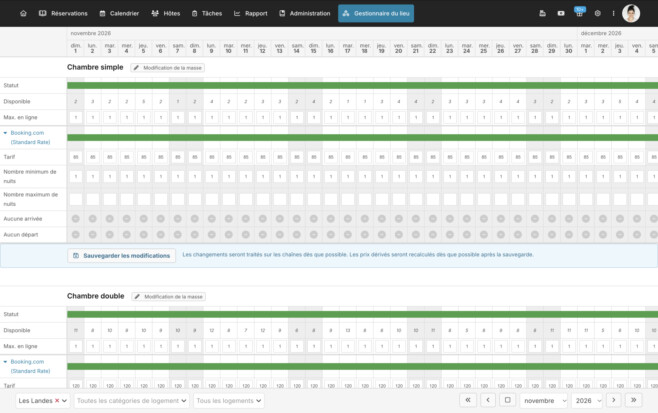Open the settings gear icon
Viewport: 658px width, 413px height.
(x=598, y=13)
